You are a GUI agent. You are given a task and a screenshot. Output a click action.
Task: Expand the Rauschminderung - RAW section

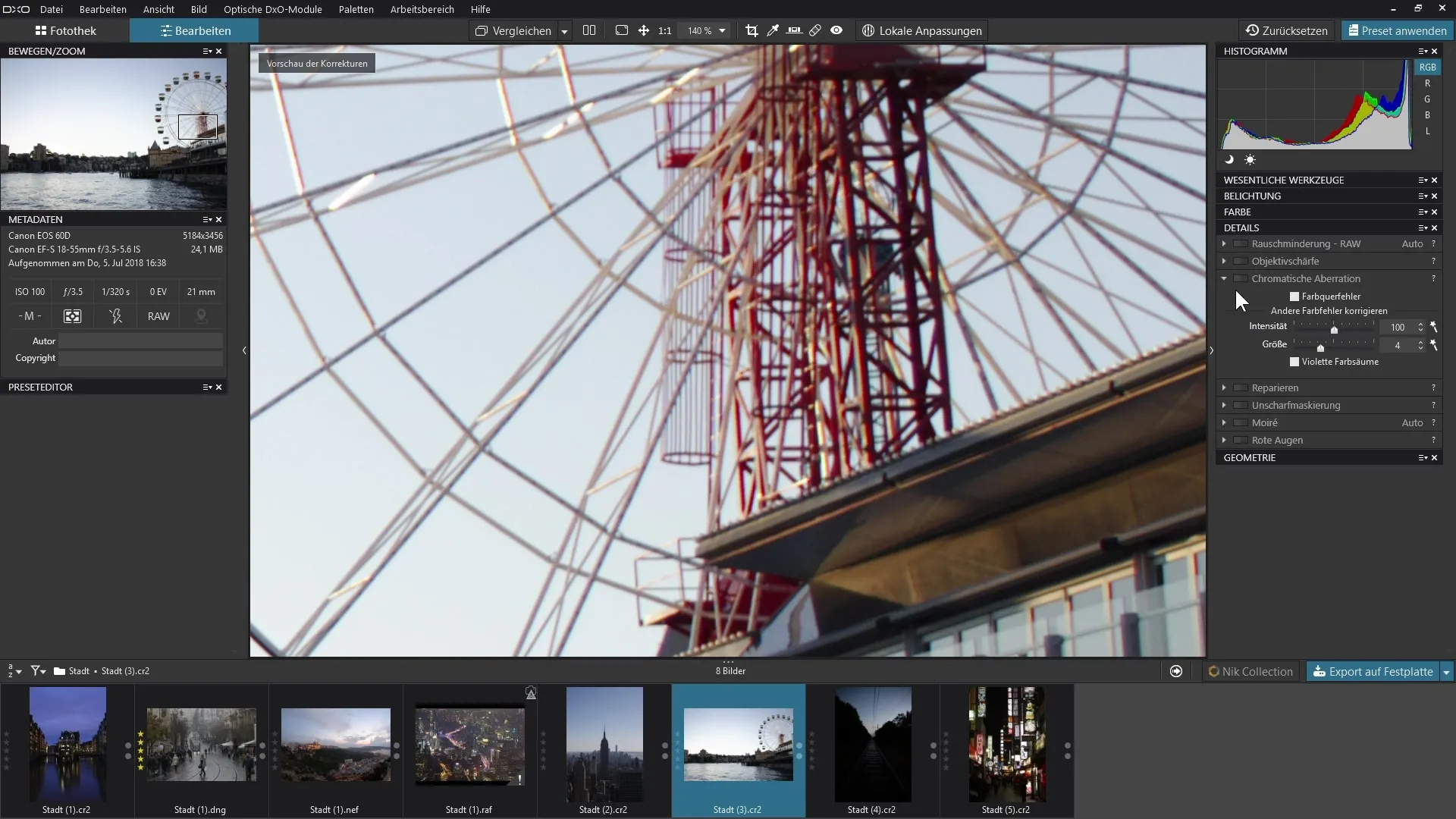tap(1224, 244)
